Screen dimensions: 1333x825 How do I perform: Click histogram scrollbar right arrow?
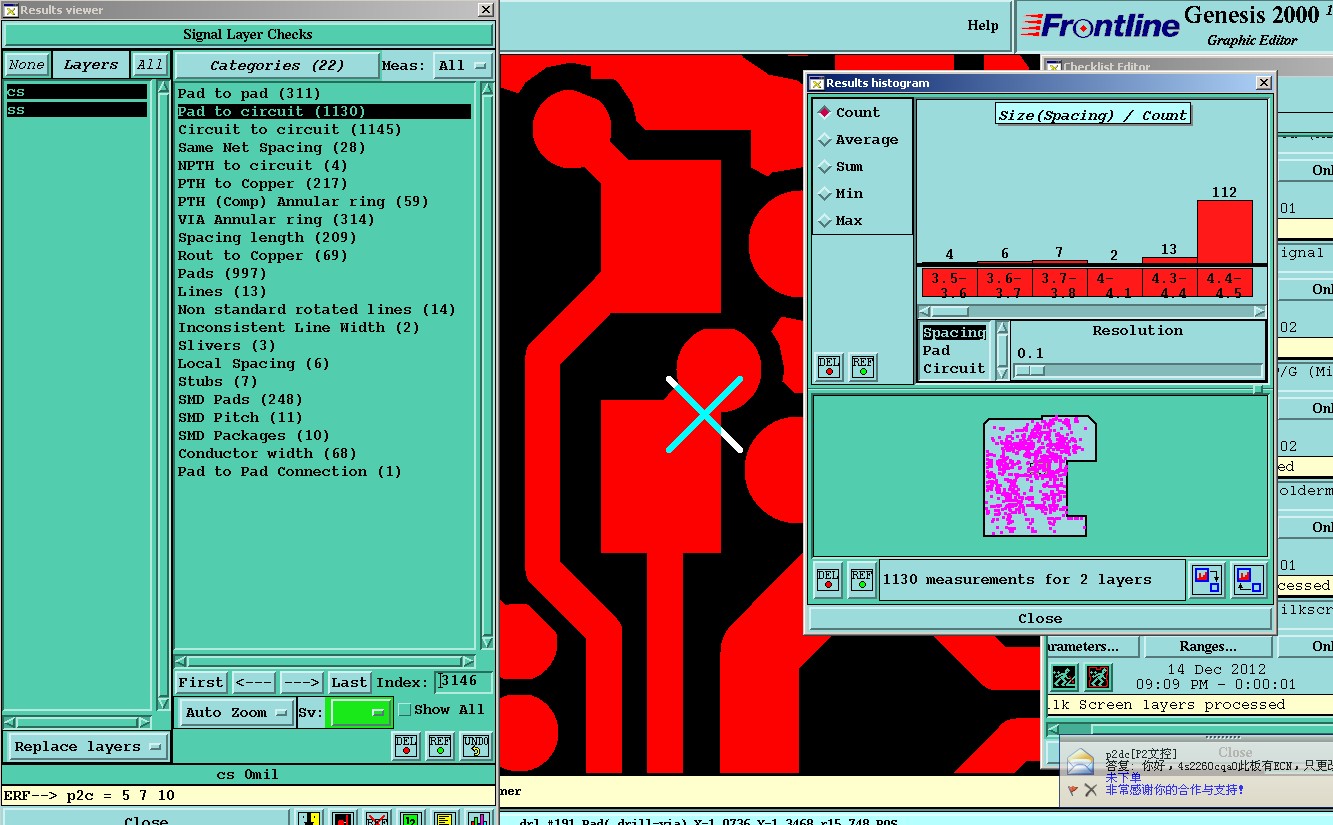point(1259,311)
